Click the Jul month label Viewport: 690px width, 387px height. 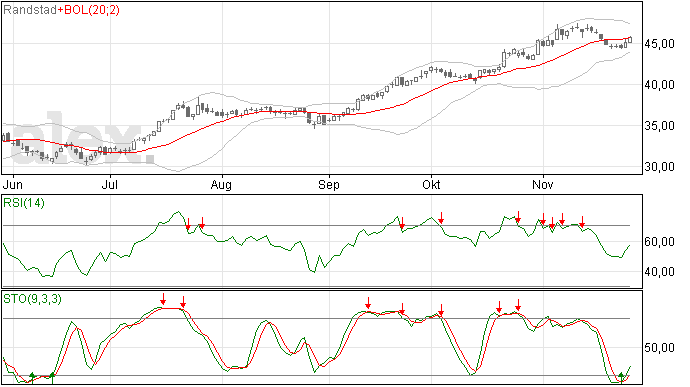110,184
